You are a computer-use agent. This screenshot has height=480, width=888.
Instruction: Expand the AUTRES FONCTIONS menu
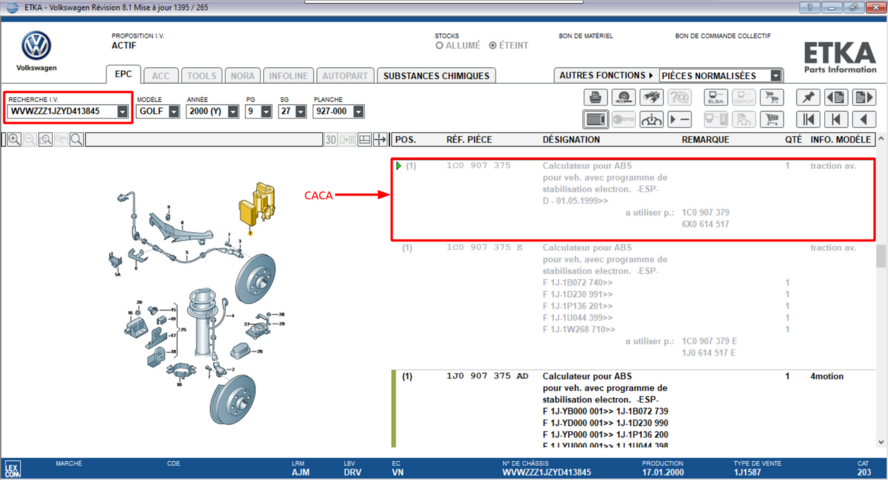click(x=606, y=75)
